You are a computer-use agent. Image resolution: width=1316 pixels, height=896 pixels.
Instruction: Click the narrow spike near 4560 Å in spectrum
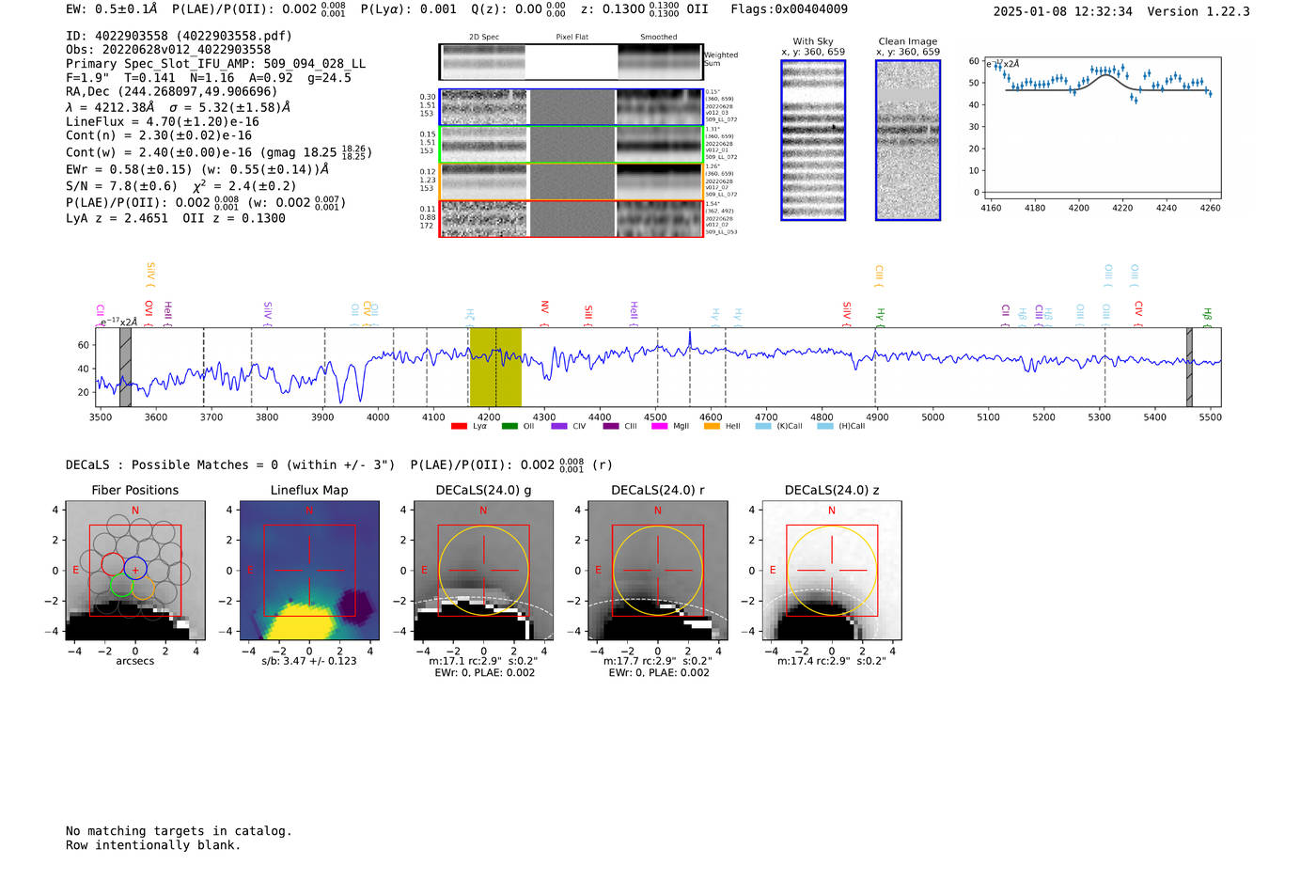pos(690,337)
